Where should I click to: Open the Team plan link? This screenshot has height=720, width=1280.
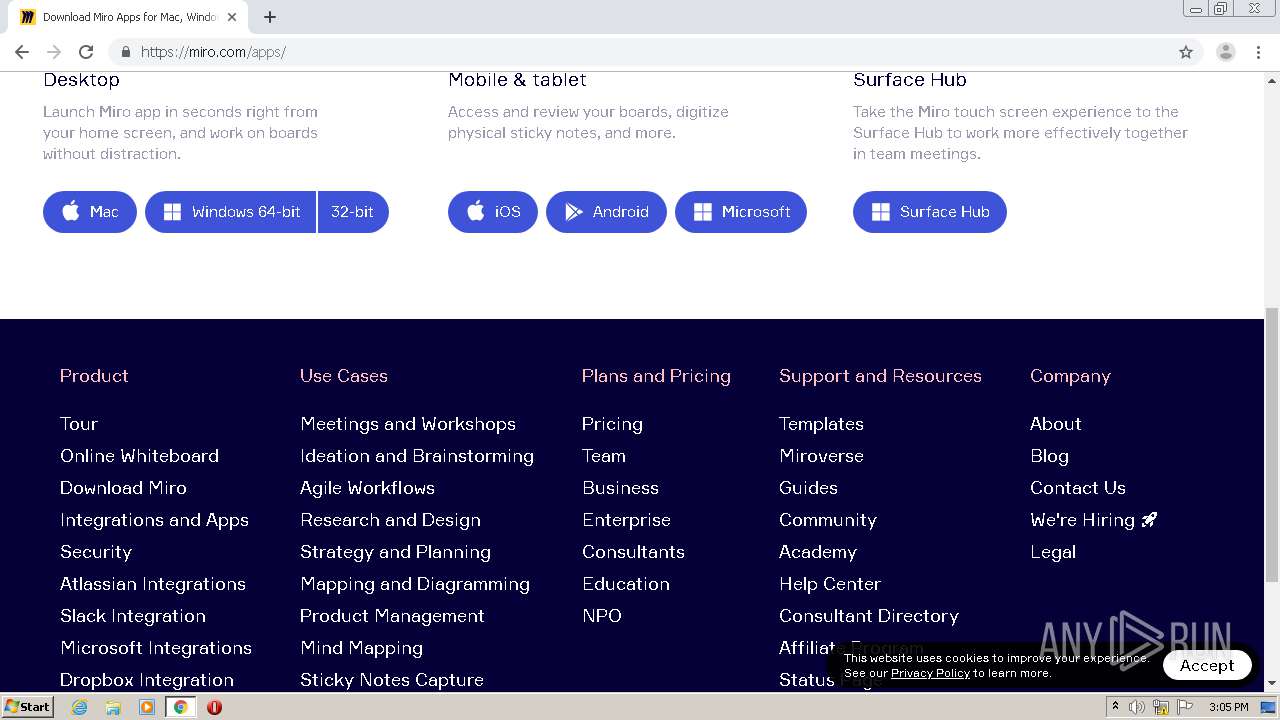(x=604, y=456)
